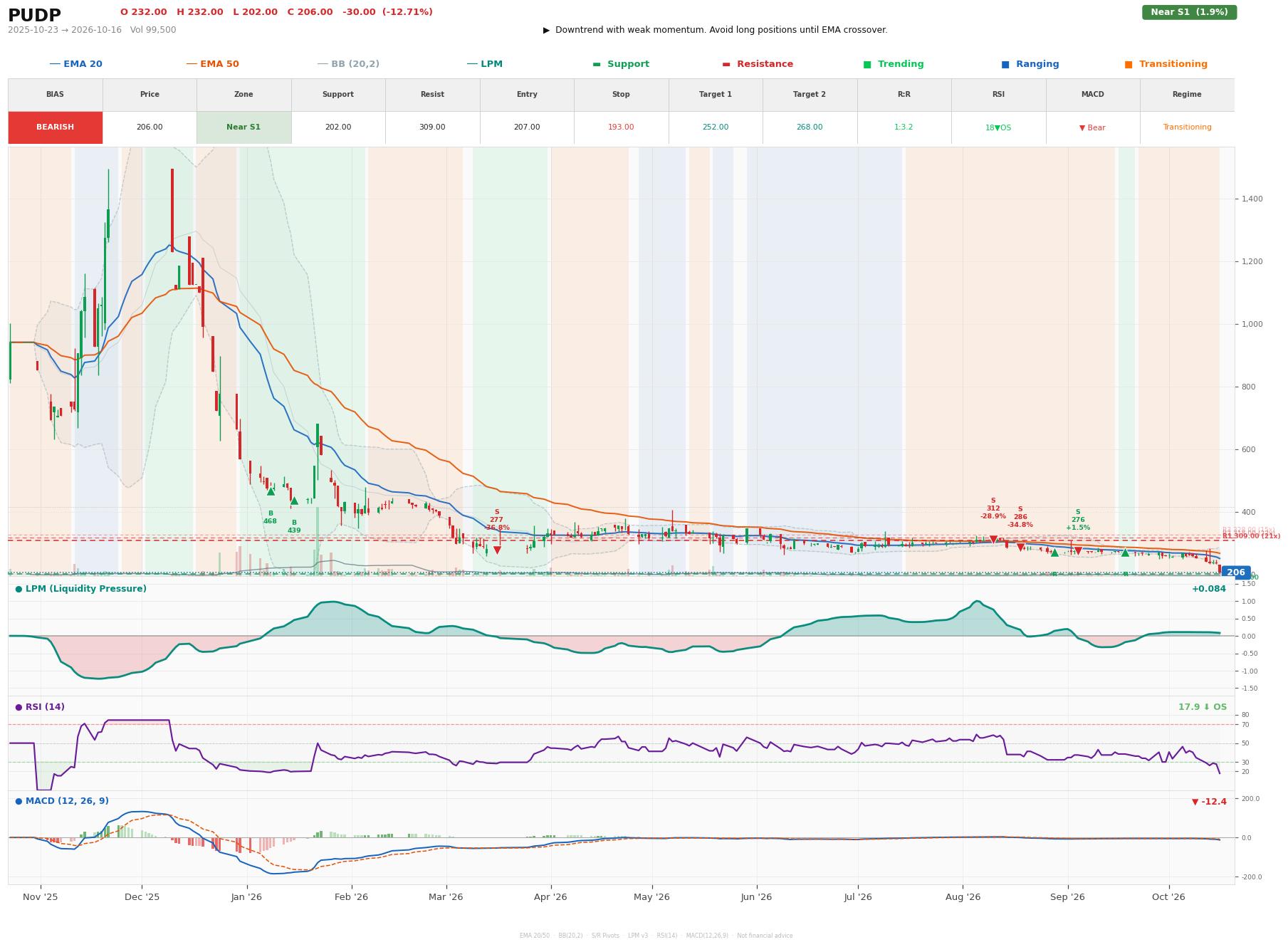Click the red sell triangle below S 312
This screenshot has width=1288, height=947.
(x=993, y=540)
